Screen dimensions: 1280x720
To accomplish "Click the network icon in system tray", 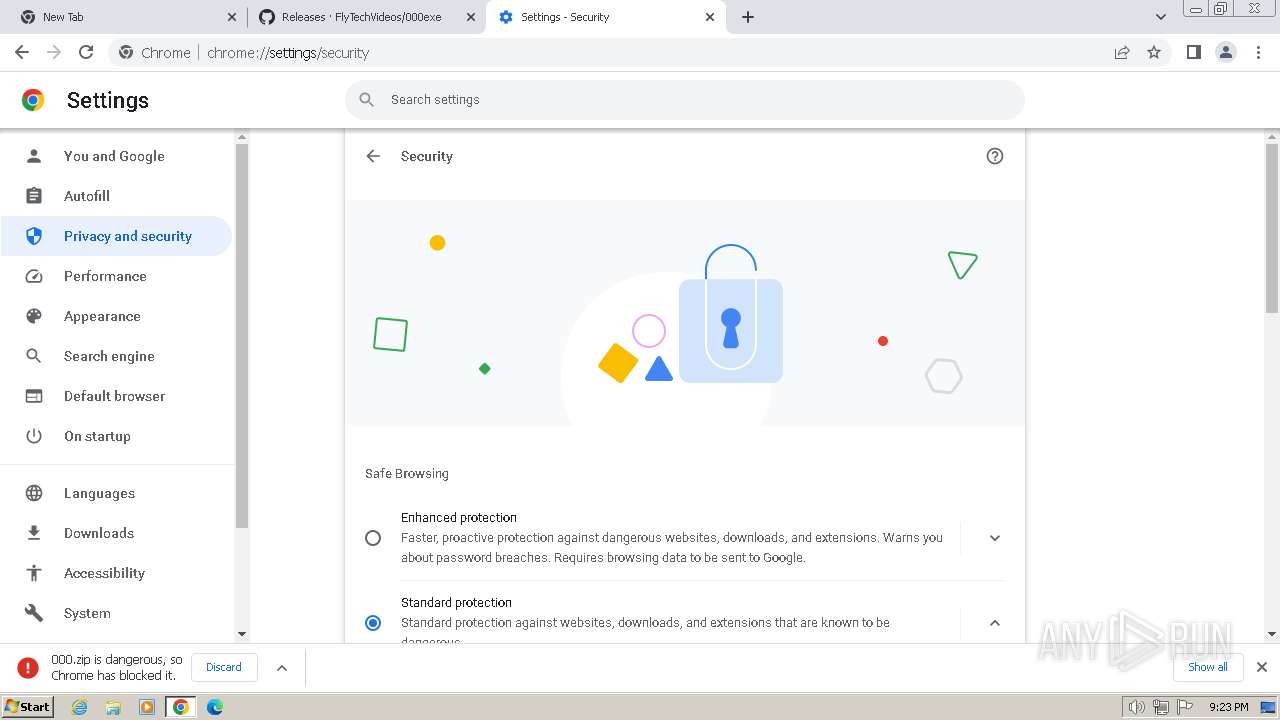I will (1160, 707).
